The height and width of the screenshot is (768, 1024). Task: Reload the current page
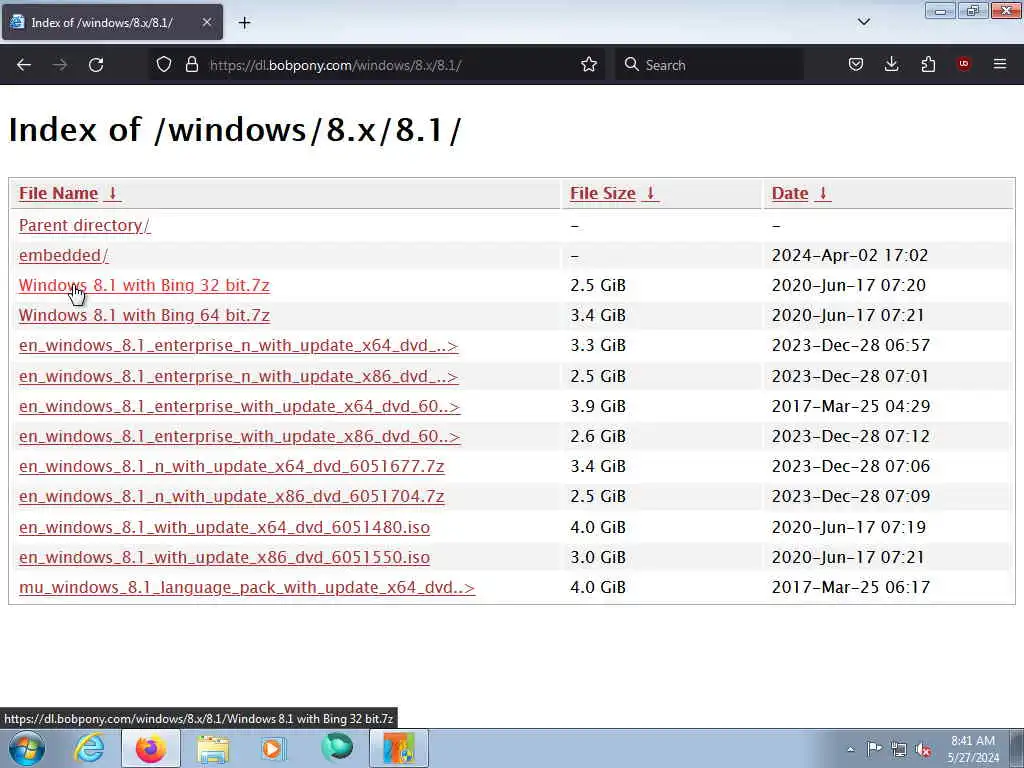[x=96, y=65]
